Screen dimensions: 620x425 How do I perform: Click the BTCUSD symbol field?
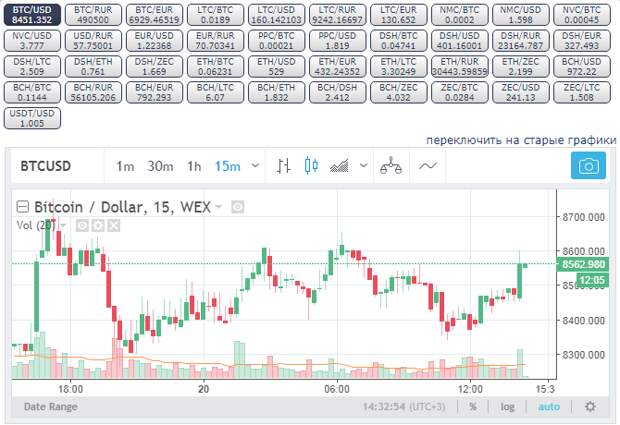(45, 166)
